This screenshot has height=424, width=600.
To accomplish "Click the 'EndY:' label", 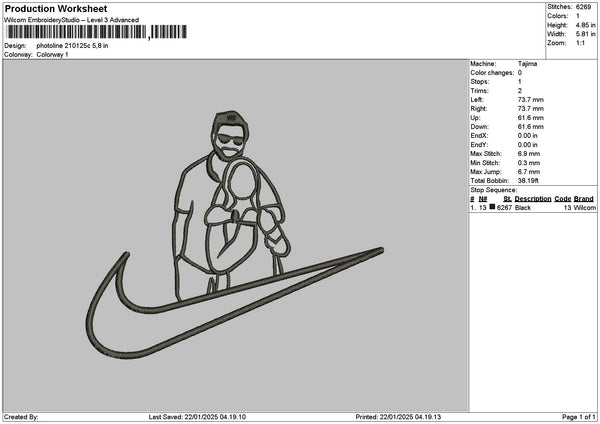I will tap(479, 145).
